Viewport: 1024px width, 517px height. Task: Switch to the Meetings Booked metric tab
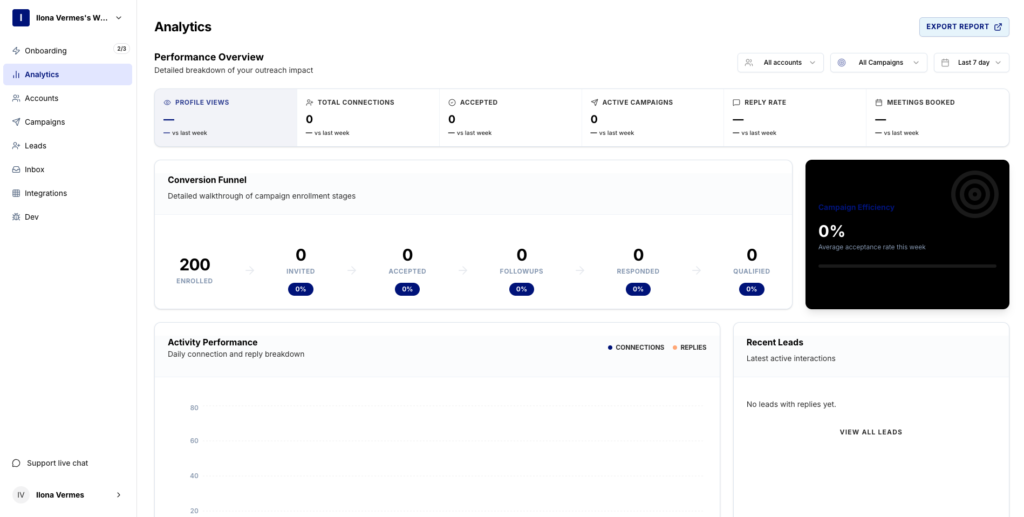pyautogui.click(x=937, y=117)
